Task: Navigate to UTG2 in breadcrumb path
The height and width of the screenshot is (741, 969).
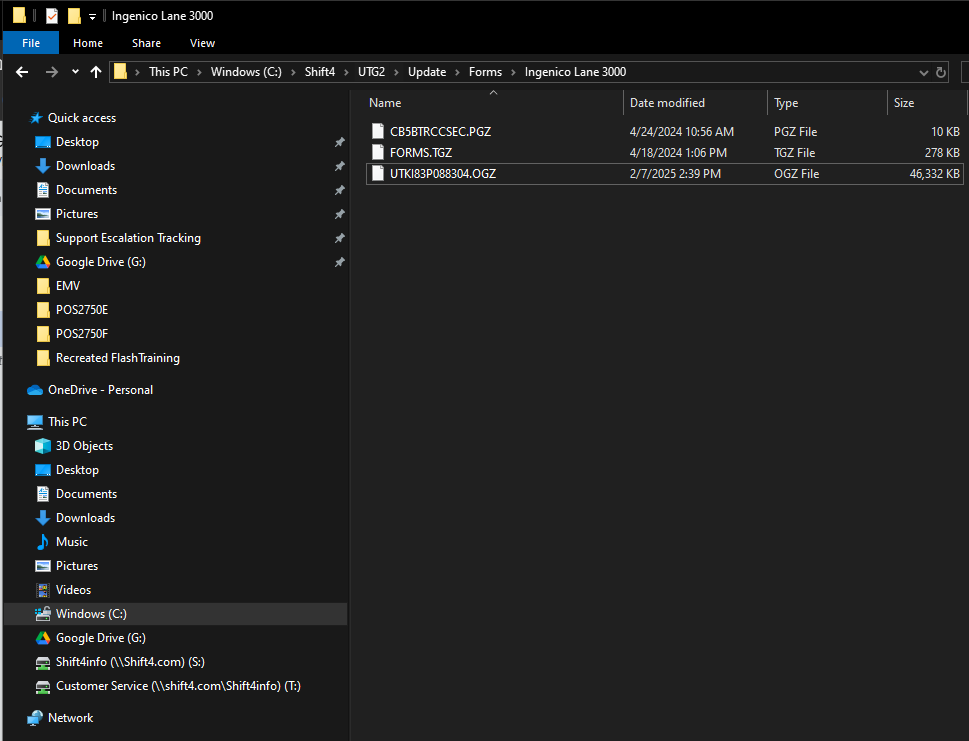Action: [x=371, y=72]
